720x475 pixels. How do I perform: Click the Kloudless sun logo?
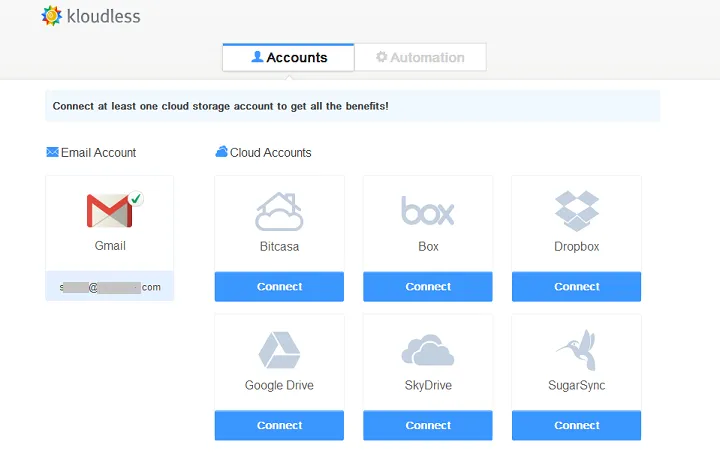[51, 16]
